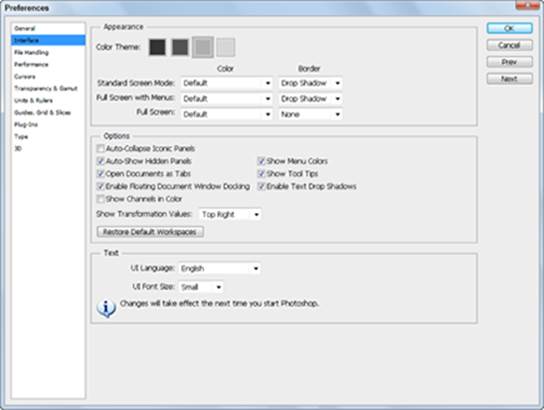The width and height of the screenshot is (544, 410).
Task: Open Units & Rulers preferences
Action: tap(48, 101)
